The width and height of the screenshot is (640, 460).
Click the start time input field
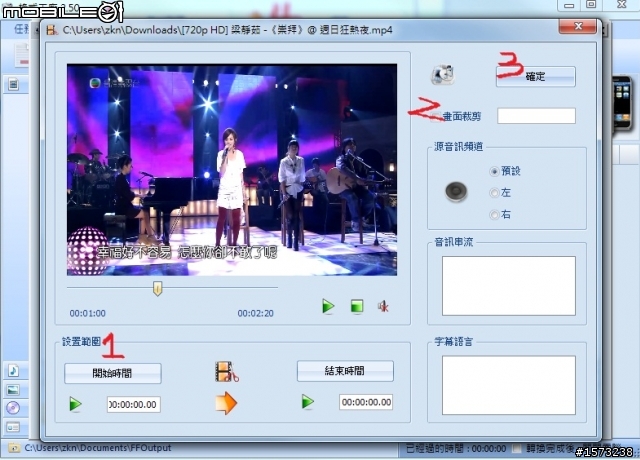pos(133,404)
